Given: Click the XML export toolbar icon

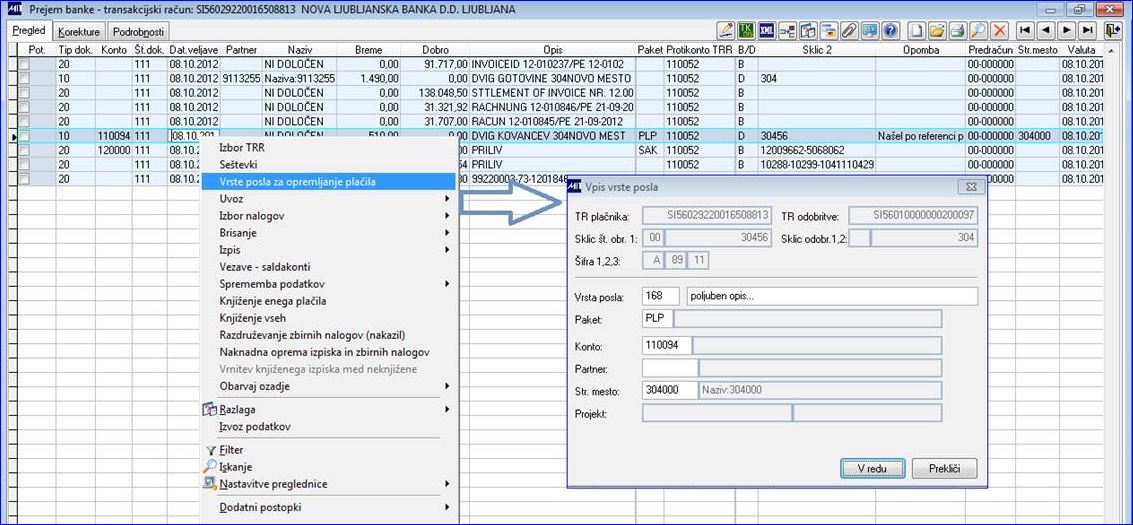Looking at the screenshot, I should [x=767, y=30].
